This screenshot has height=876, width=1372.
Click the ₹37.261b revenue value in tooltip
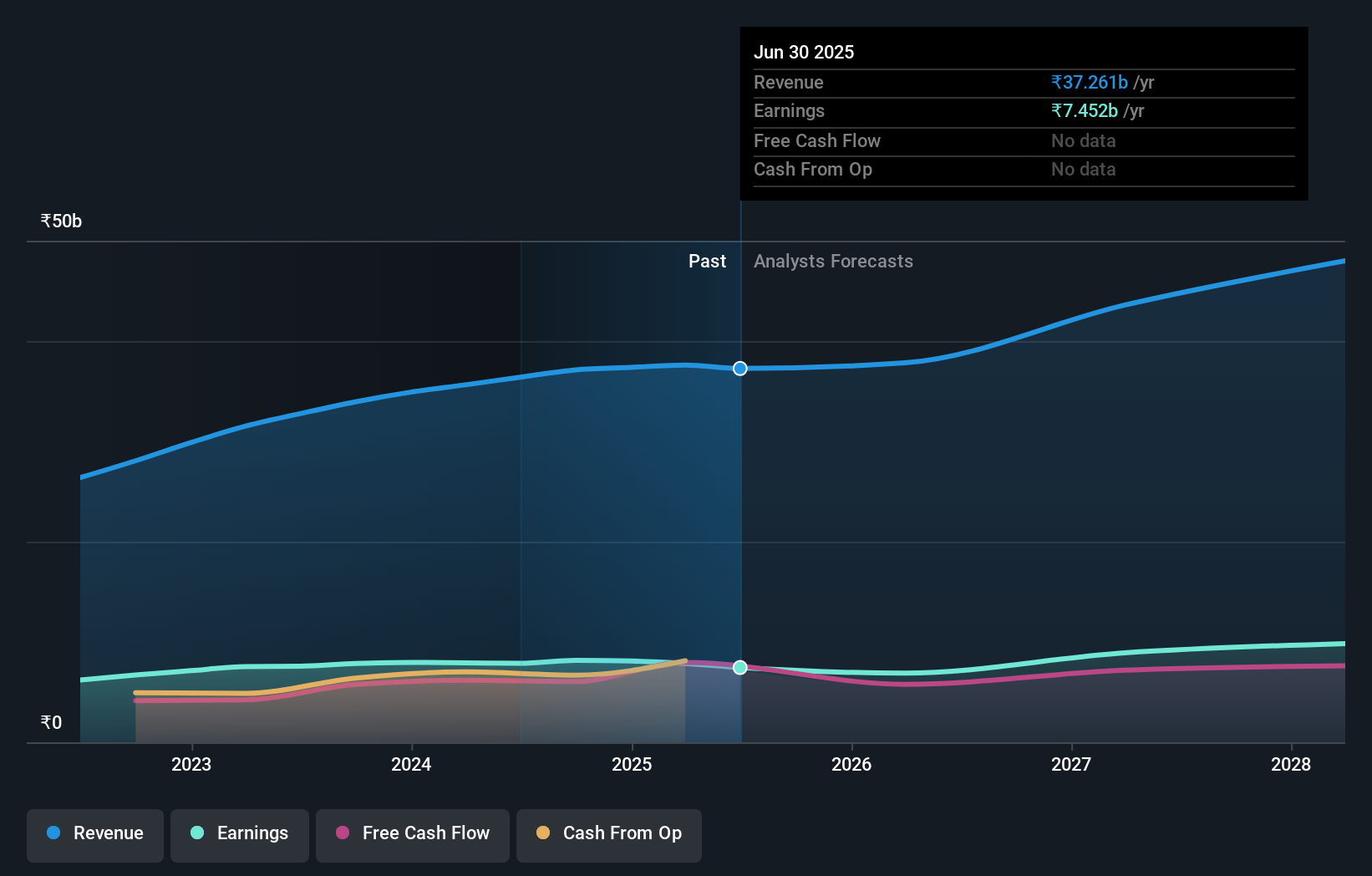coord(1090,82)
